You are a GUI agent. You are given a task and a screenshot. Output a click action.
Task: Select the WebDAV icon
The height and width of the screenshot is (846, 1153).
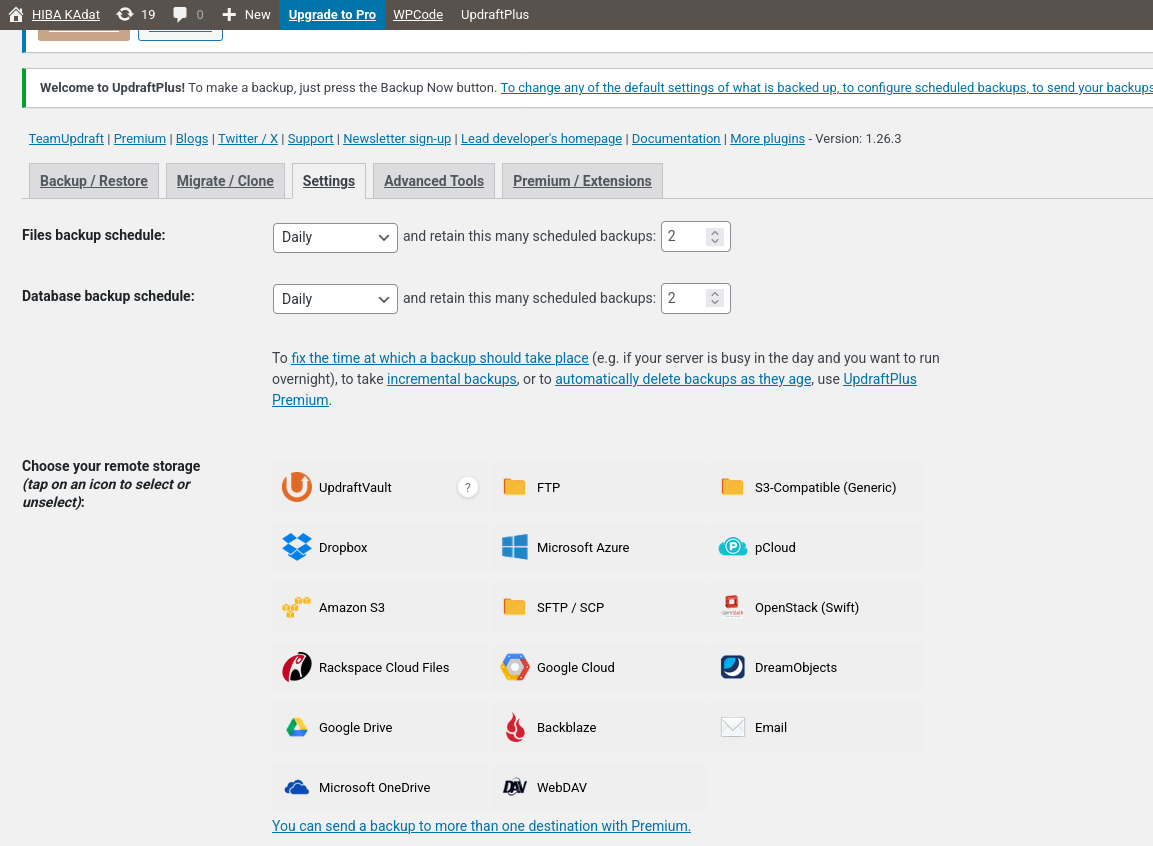pyautogui.click(x=515, y=787)
